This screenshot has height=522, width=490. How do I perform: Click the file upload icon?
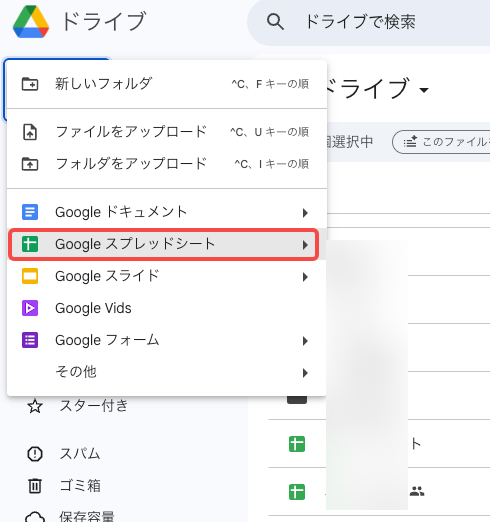point(30,132)
